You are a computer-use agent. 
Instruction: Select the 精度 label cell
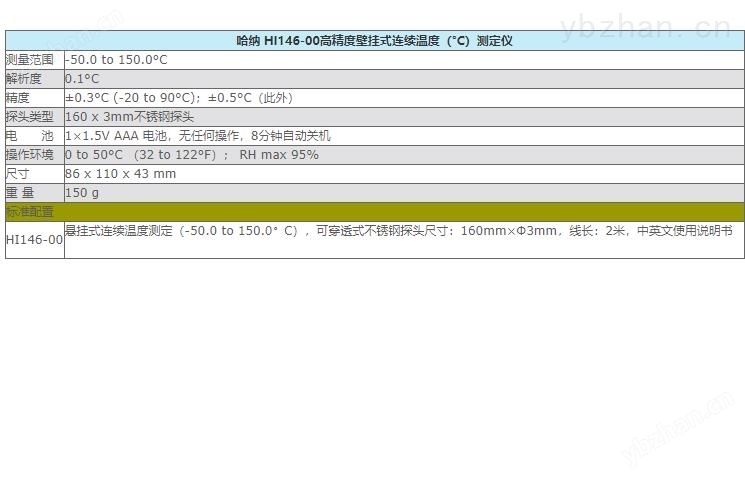[35, 98]
